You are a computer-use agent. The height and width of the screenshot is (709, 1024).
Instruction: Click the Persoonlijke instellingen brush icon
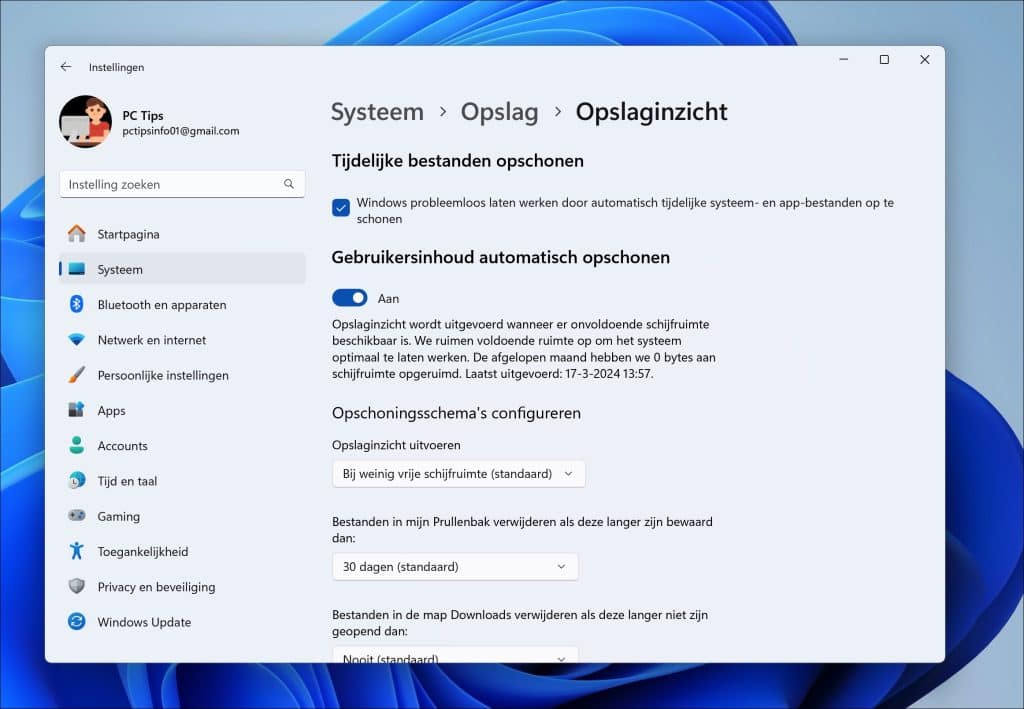[x=76, y=375]
